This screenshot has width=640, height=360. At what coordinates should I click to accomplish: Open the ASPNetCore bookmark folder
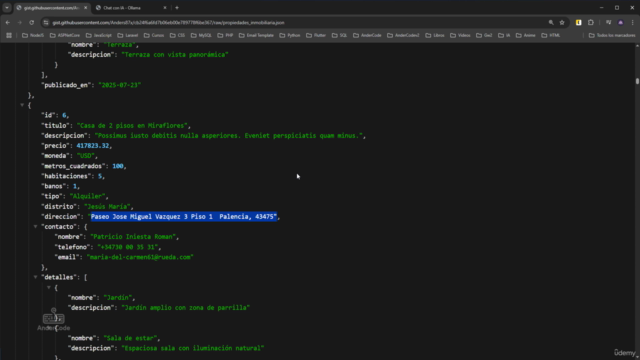(65, 36)
